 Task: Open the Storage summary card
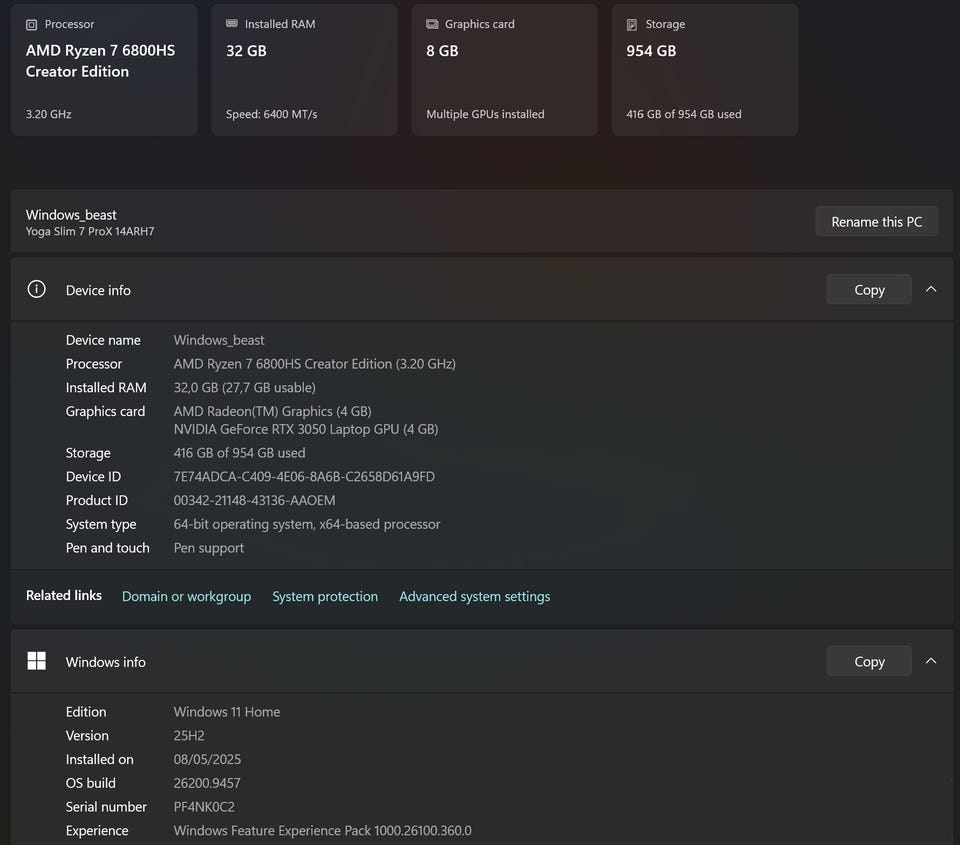(705, 70)
